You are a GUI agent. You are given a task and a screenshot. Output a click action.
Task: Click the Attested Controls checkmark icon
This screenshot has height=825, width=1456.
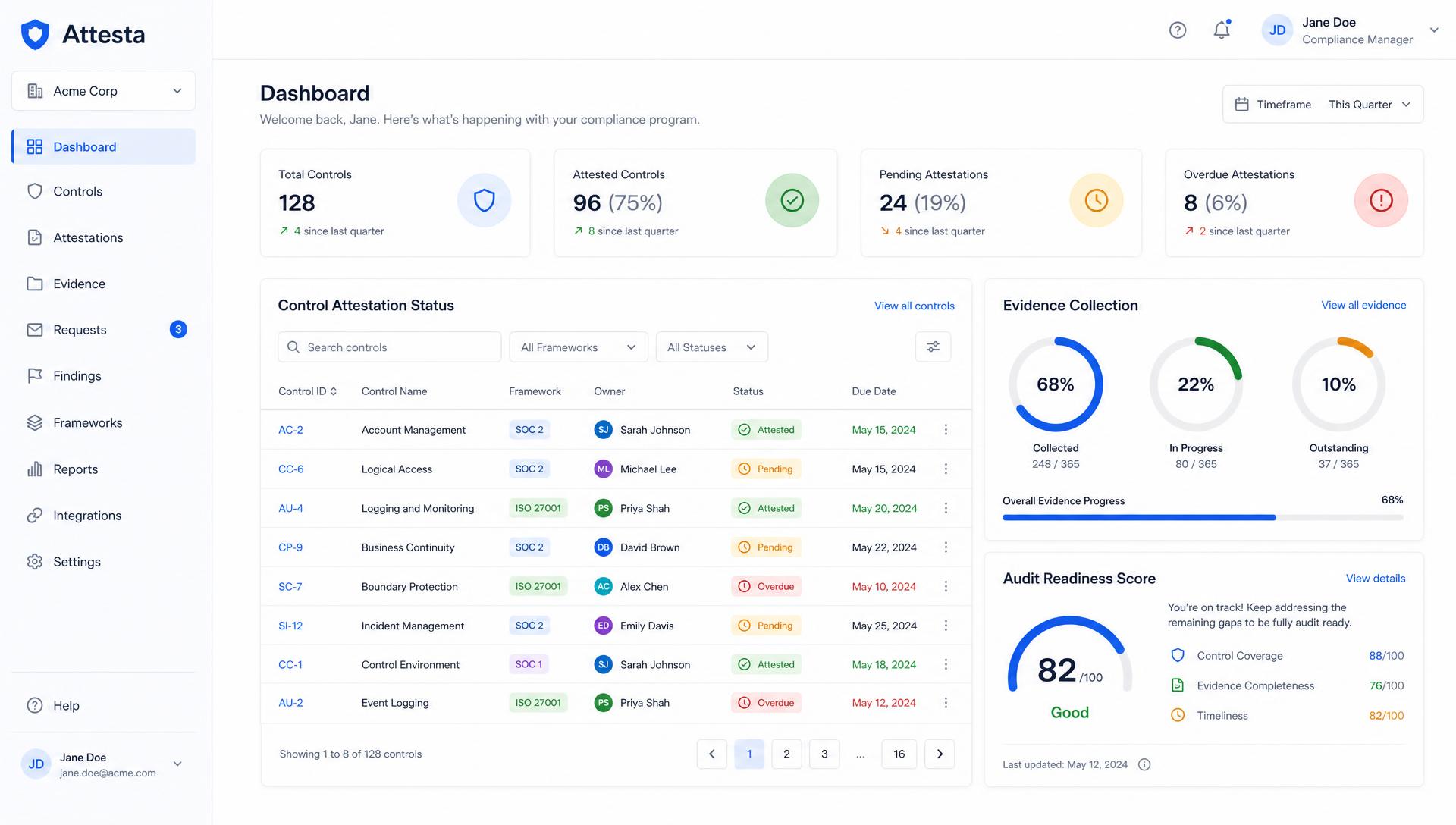click(x=792, y=200)
